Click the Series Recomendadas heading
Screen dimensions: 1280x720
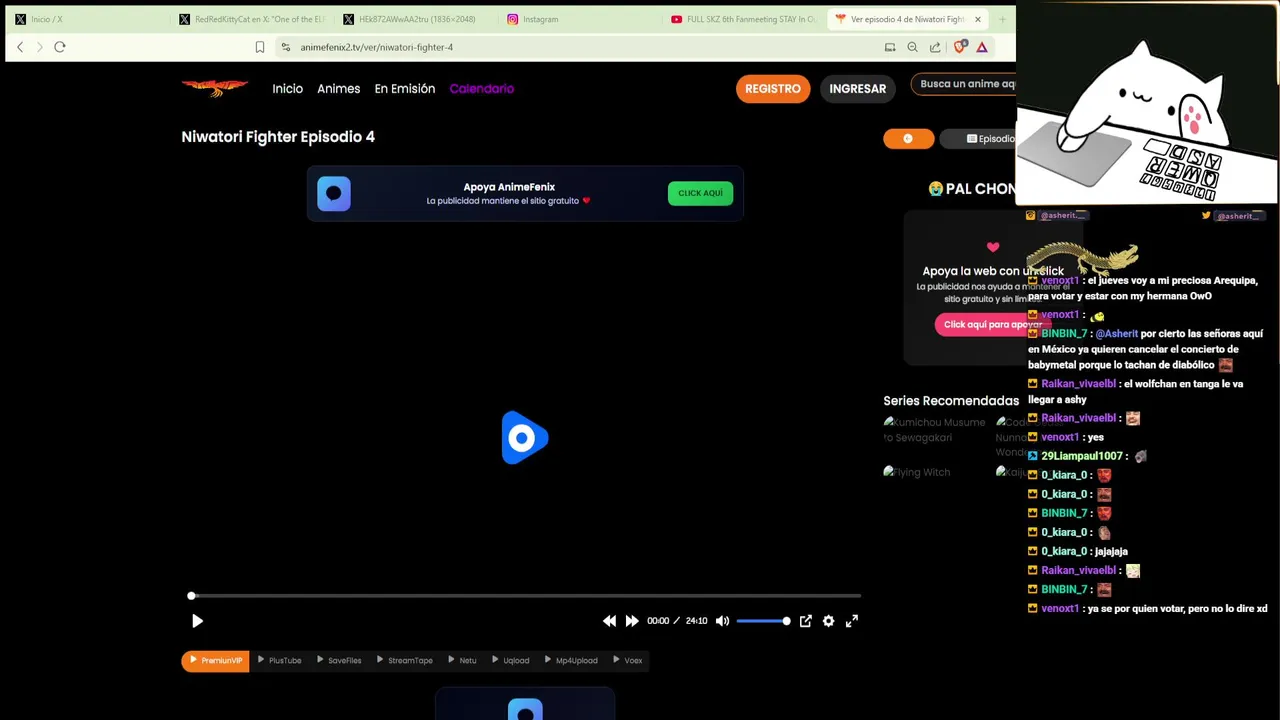click(x=951, y=401)
